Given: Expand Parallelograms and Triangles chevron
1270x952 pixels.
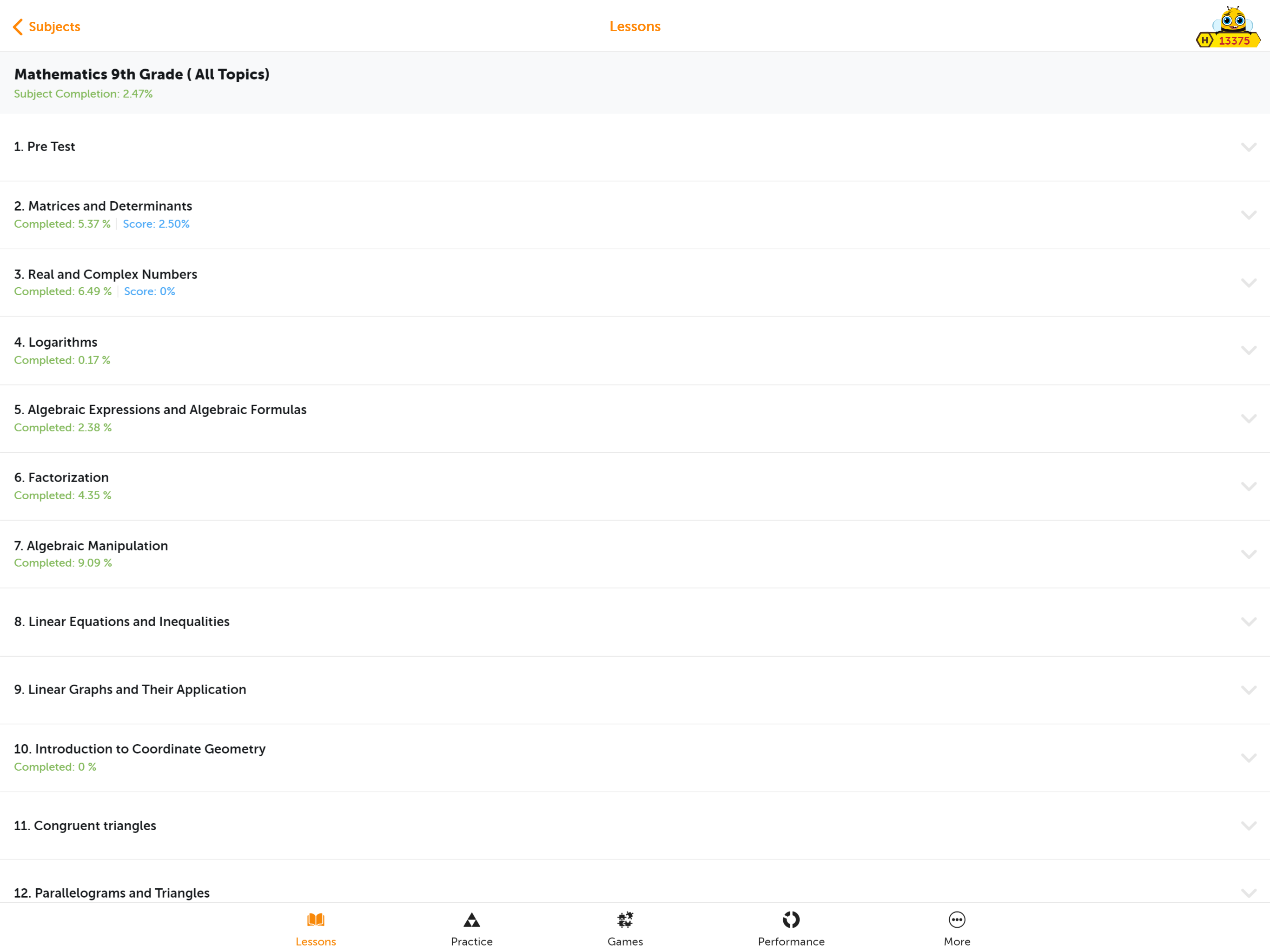Looking at the screenshot, I should tap(1249, 893).
